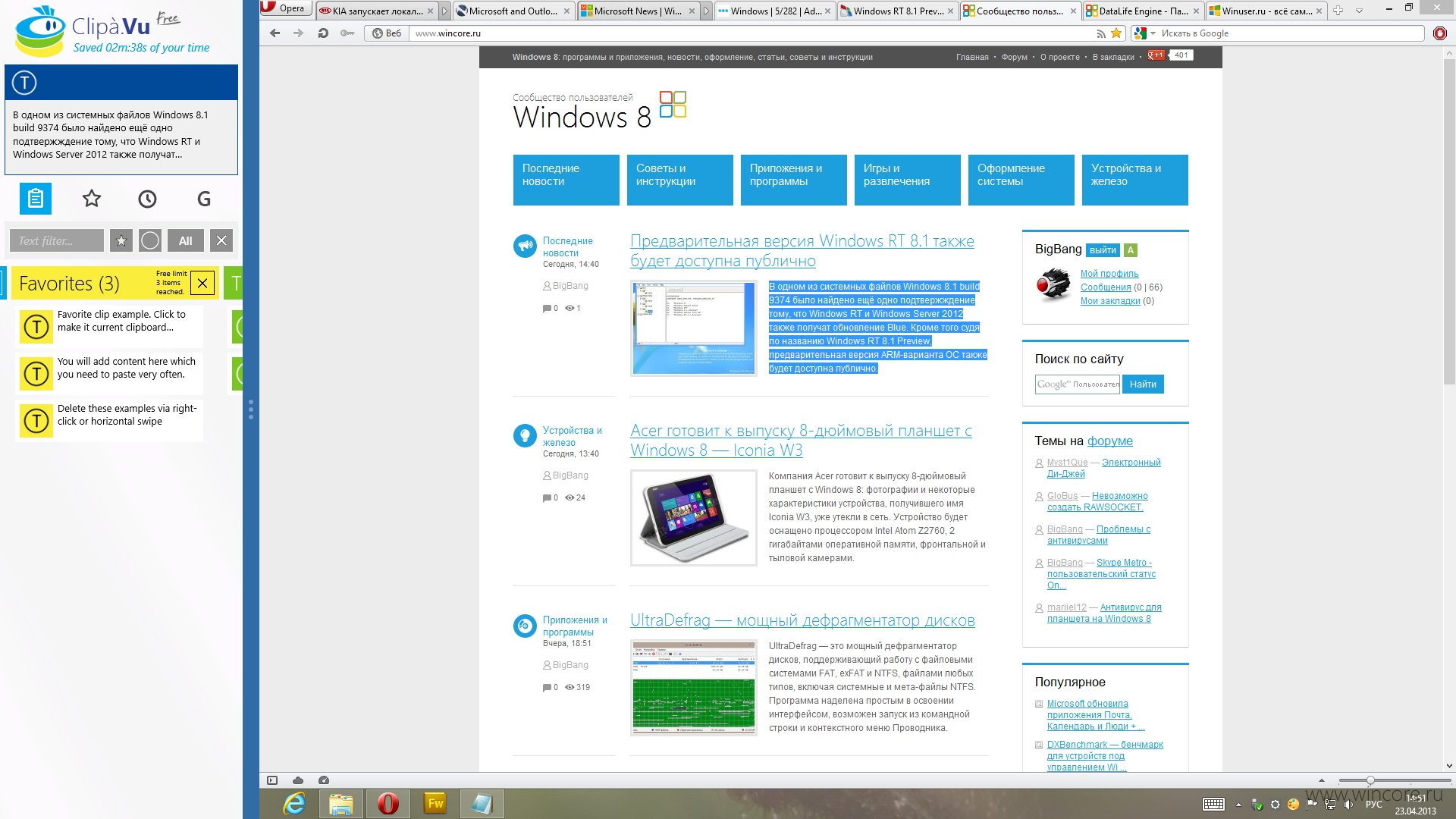
Task: Click the Найти search button
Action: [x=1143, y=384]
